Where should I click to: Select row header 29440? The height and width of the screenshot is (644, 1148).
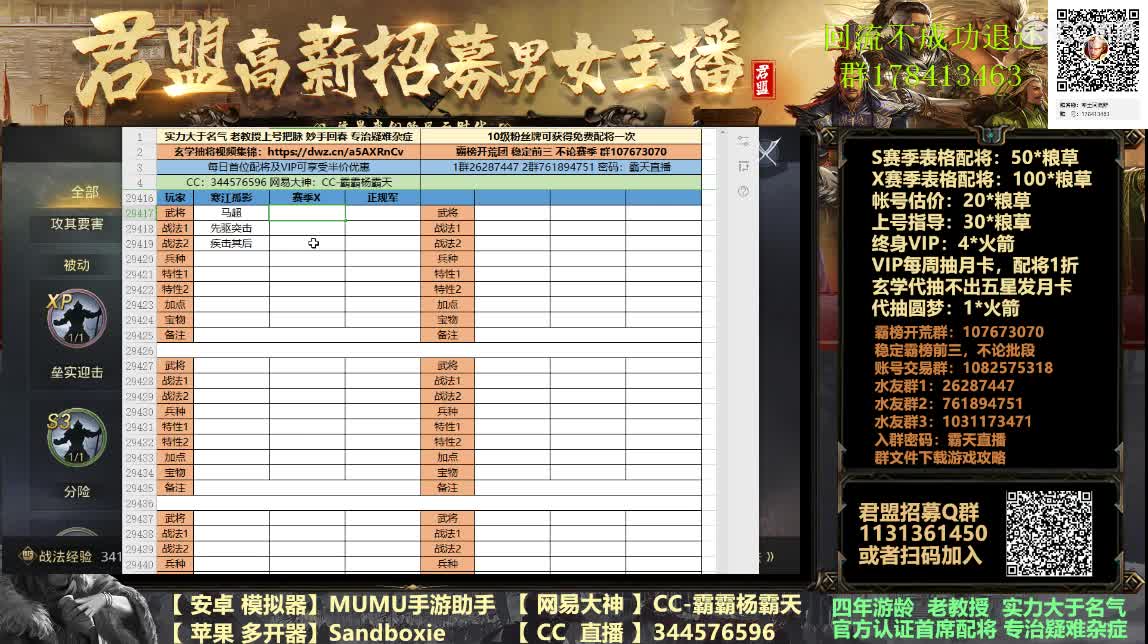139,564
